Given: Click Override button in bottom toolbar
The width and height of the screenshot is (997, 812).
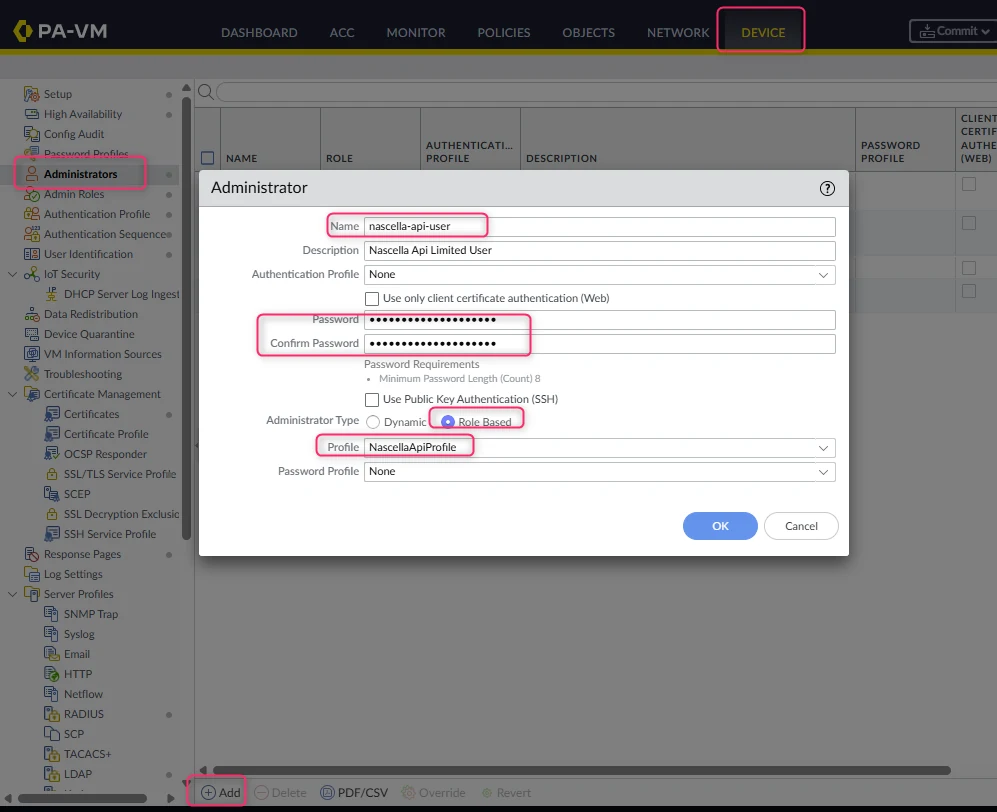Looking at the screenshot, I should pyautogui.click(x=434, y=792).
